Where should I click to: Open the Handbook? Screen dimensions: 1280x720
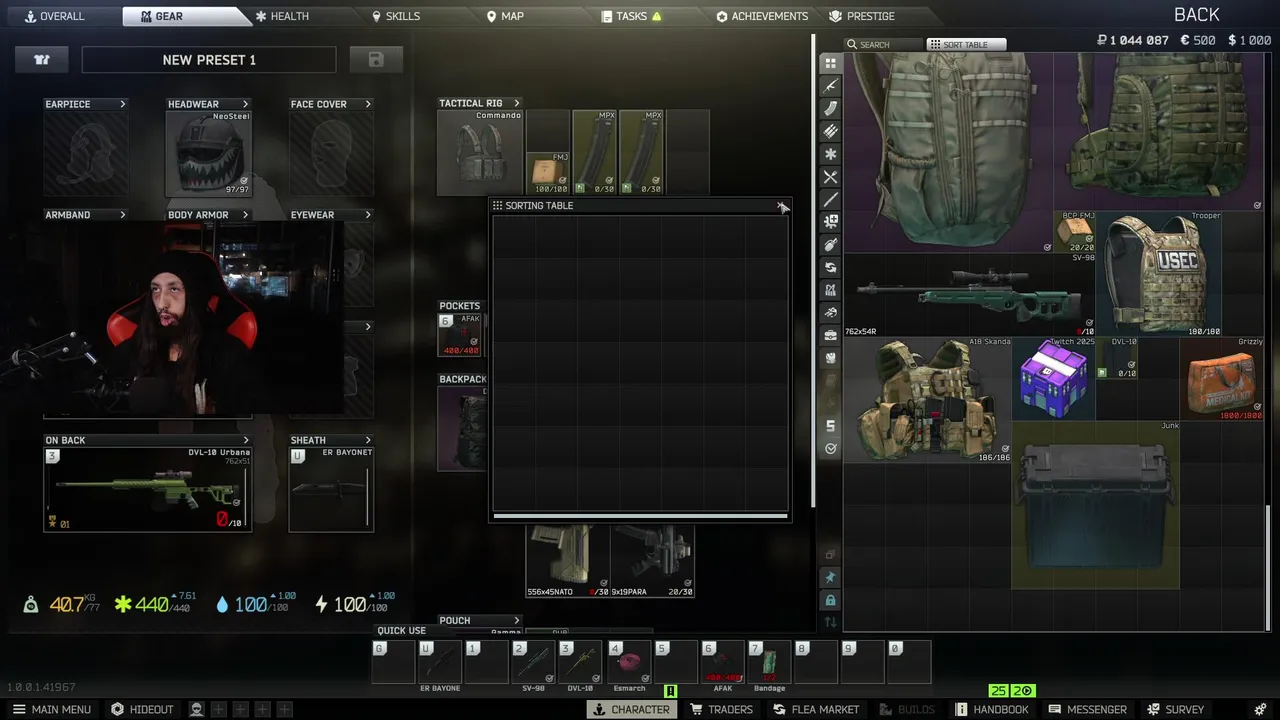tap(992, 709)
